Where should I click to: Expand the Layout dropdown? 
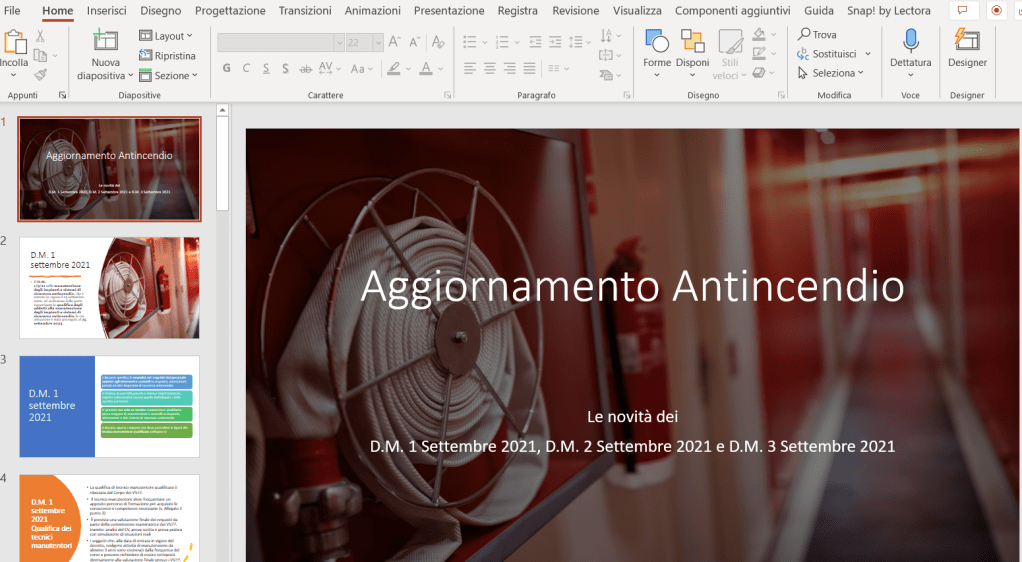point(166,36)
